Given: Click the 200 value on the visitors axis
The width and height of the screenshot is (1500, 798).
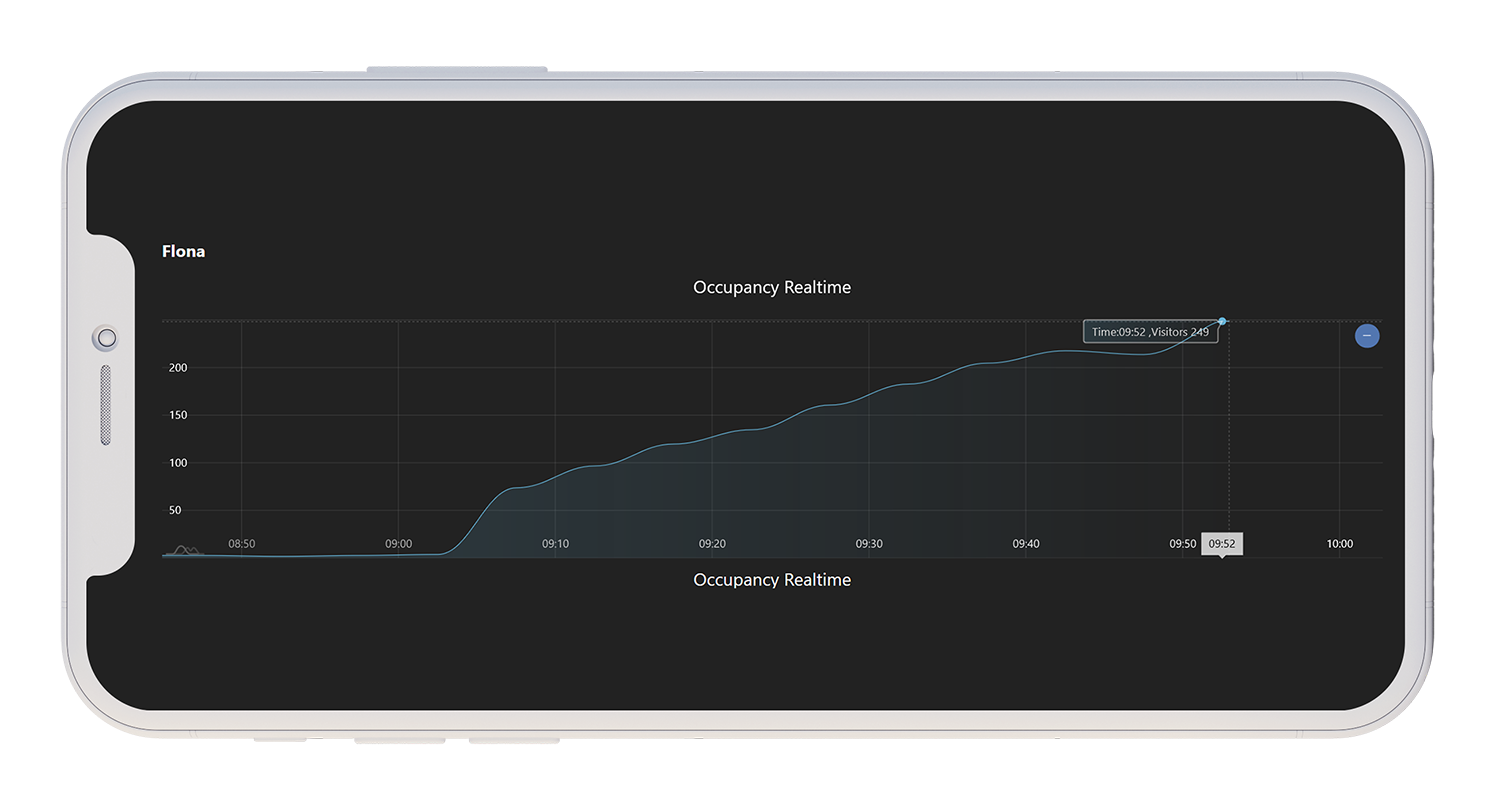Looking at the screenshot, I should click(x=177, y=368).
